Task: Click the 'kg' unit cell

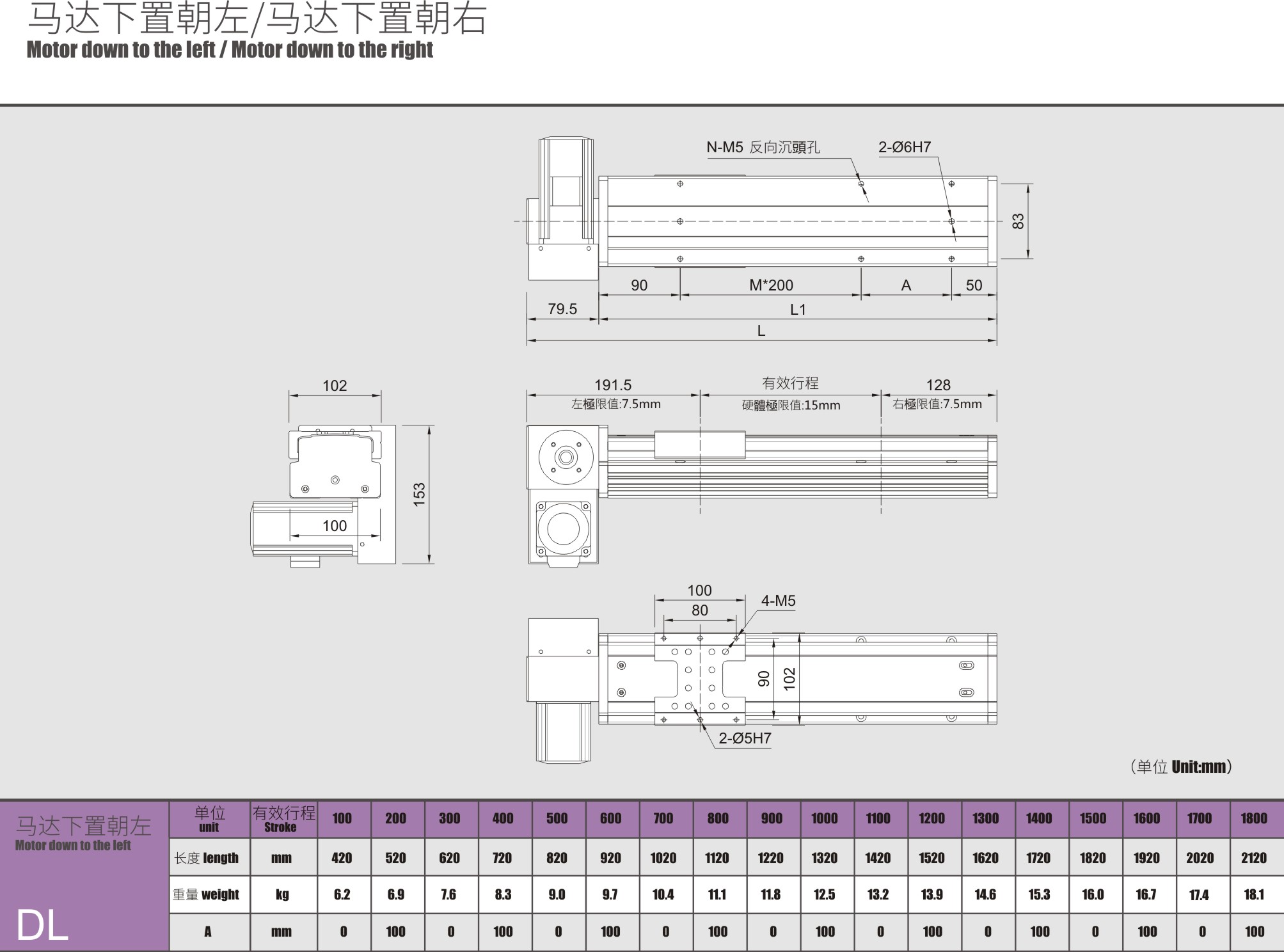Action: pos(282,894)
